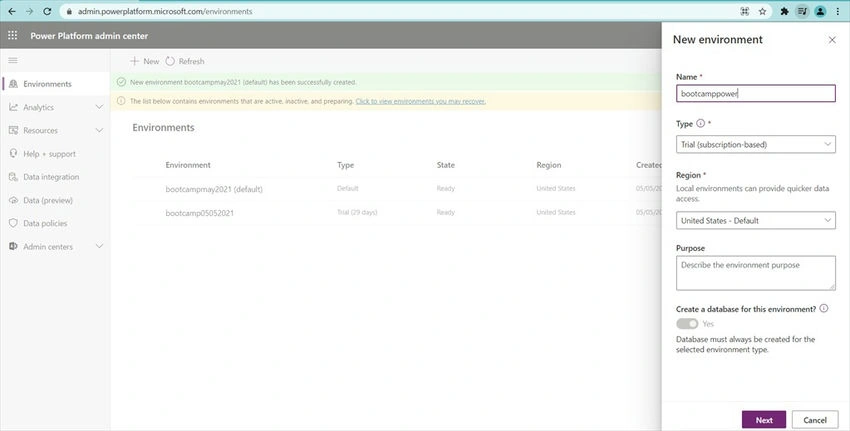The height and width of the screenshot is (431, 850).
Task: Open Environments in the sidebar
Action: coord(55,84)
